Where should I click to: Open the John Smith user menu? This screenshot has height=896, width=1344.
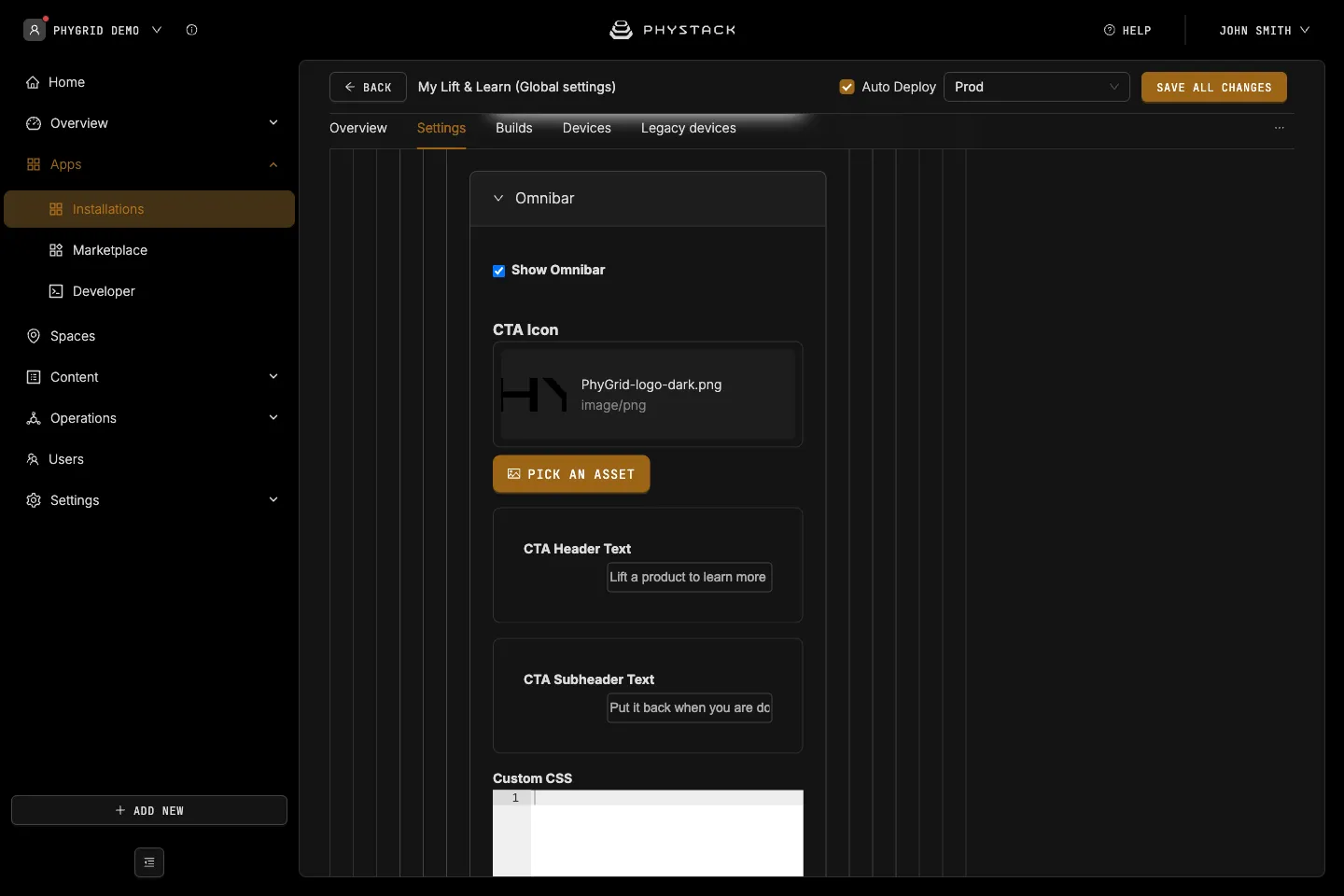1265,30
